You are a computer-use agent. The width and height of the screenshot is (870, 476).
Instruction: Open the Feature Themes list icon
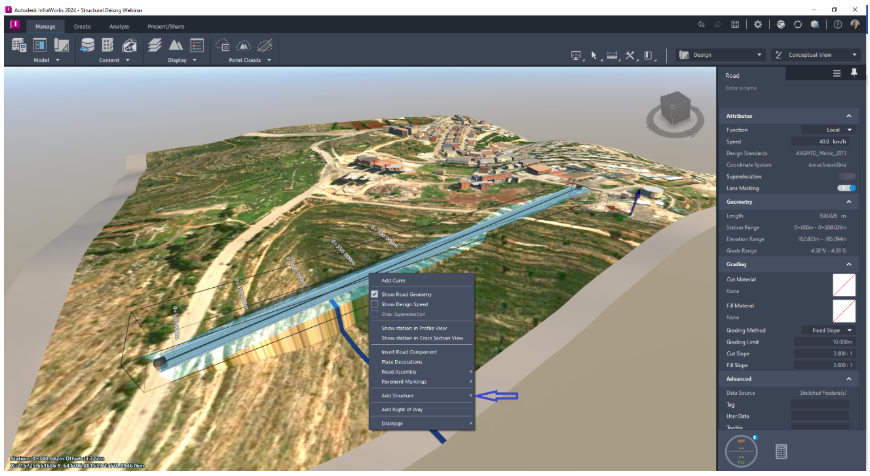click(x=197, y=45)
